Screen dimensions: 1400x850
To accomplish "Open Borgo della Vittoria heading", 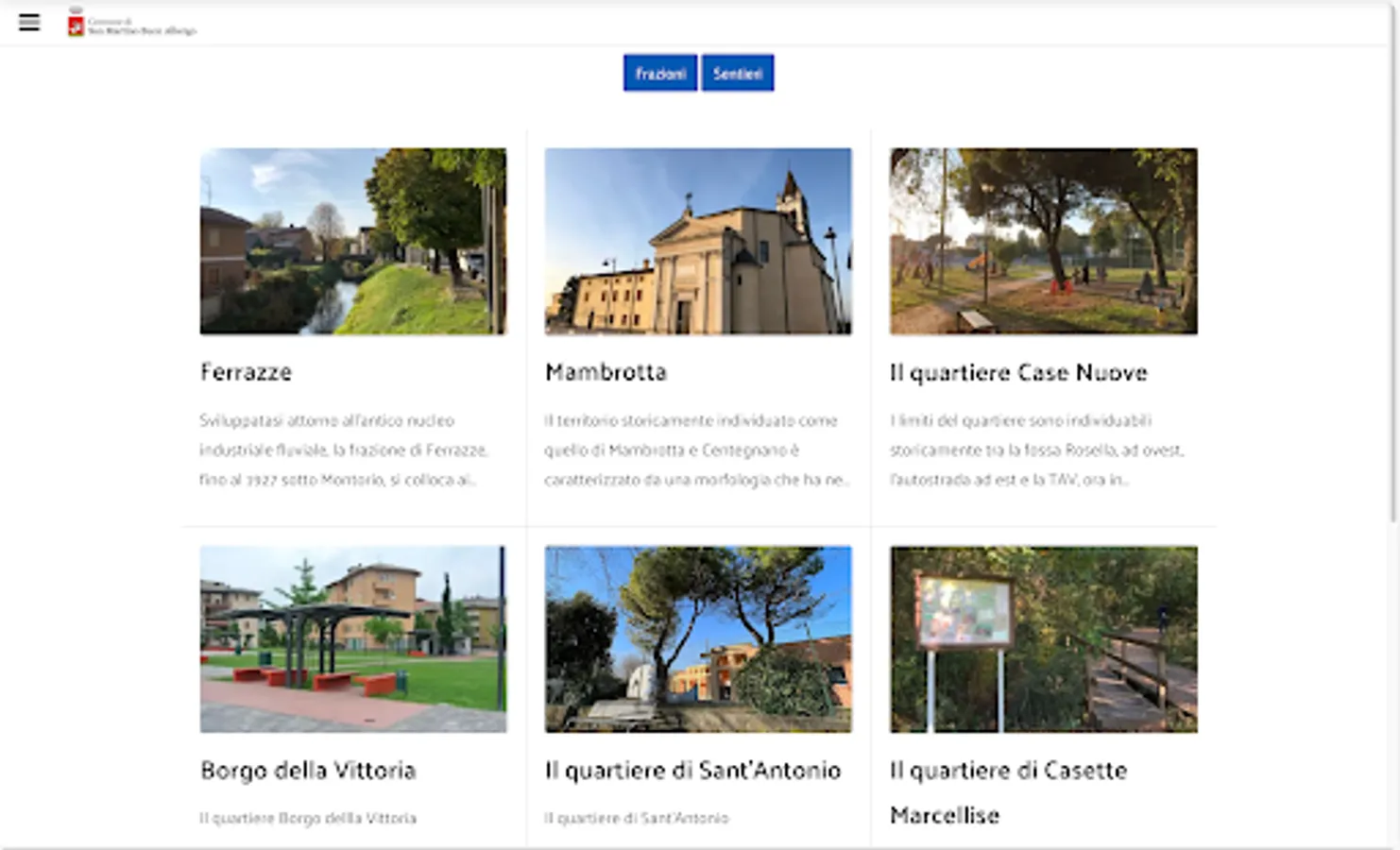I will [x=308, y=771].
